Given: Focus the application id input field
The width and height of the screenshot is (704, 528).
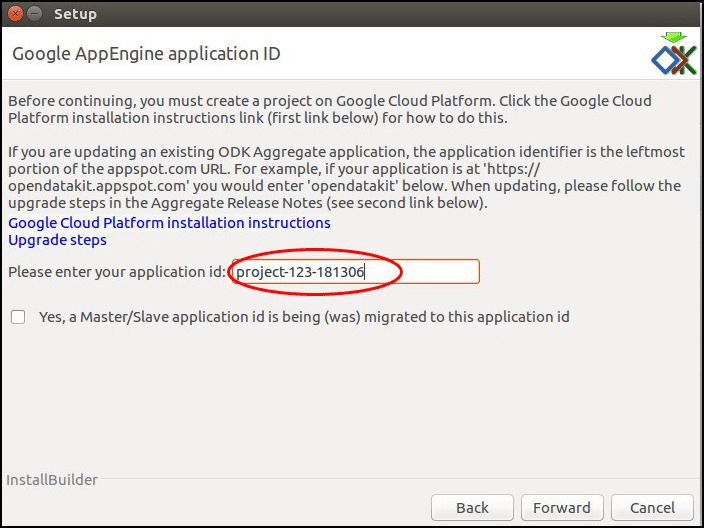Looking at the screenshot, I should (356, 272).
